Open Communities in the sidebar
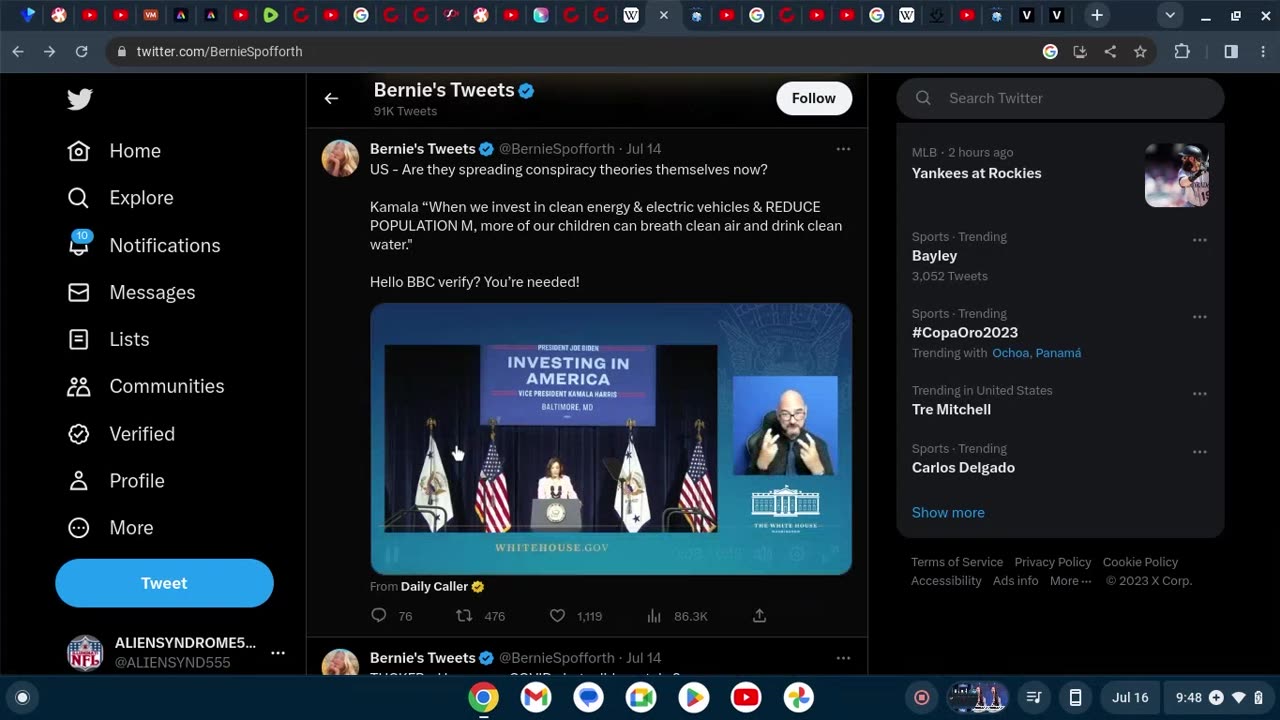The width and height of the screenshot is (1280, 720). coord(145,386)
